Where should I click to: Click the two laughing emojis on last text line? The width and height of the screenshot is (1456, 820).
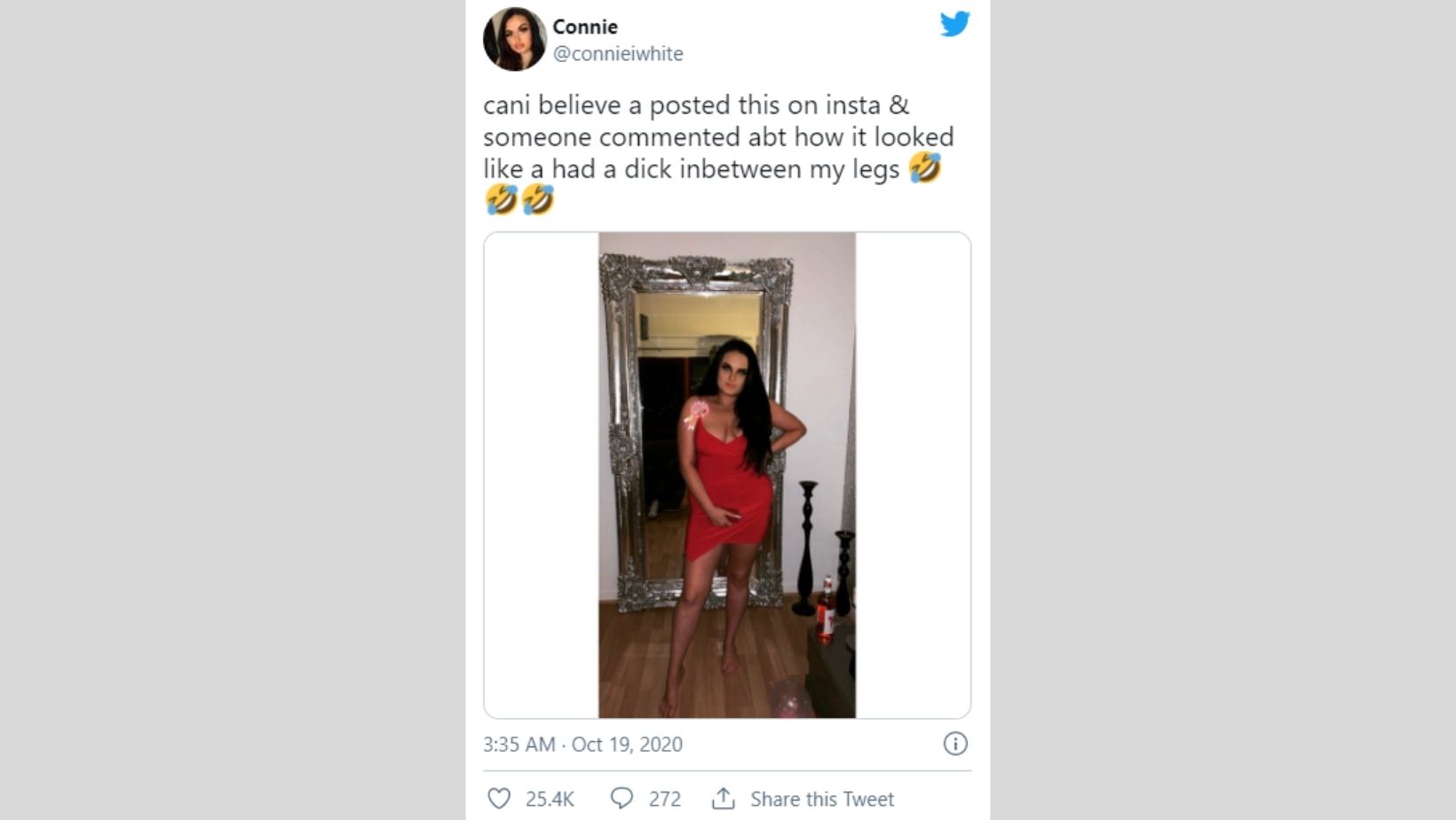click(519, 200)
